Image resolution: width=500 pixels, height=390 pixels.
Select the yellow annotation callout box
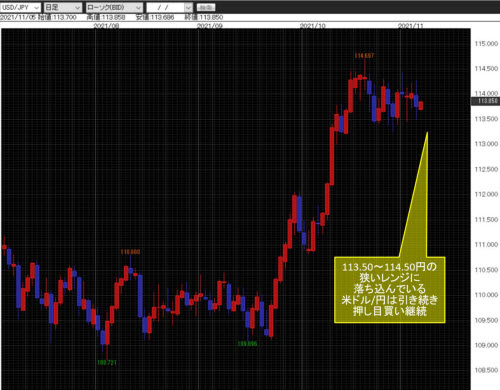390,290
